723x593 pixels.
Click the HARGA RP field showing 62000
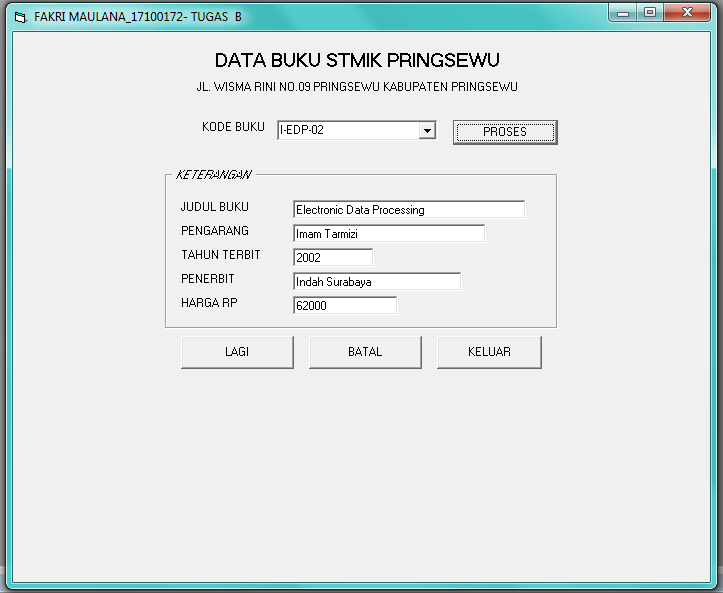click(x=345, y=305)
